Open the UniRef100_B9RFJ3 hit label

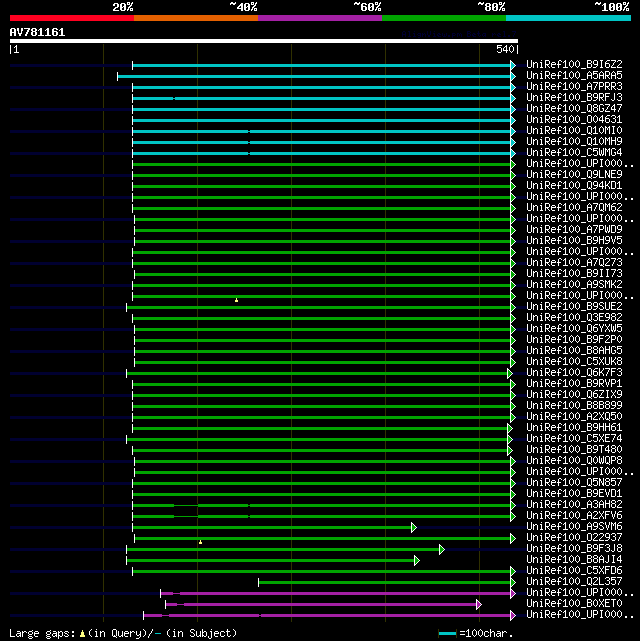574,98
